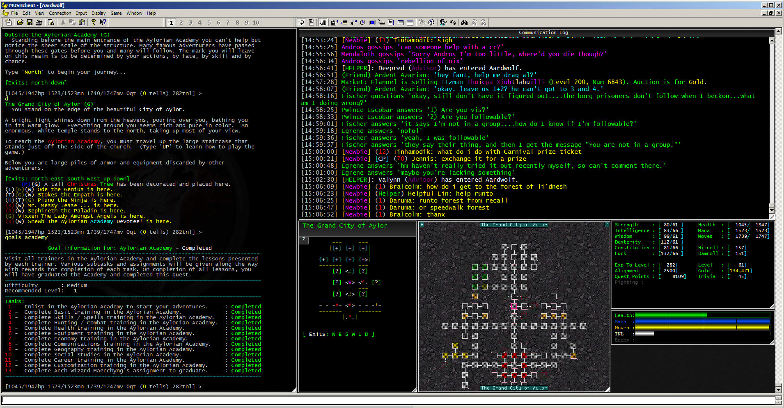Screen dimensions: 784x408
Task: Select numbered tab 1 in the toolbar
Action: (172, 22)
